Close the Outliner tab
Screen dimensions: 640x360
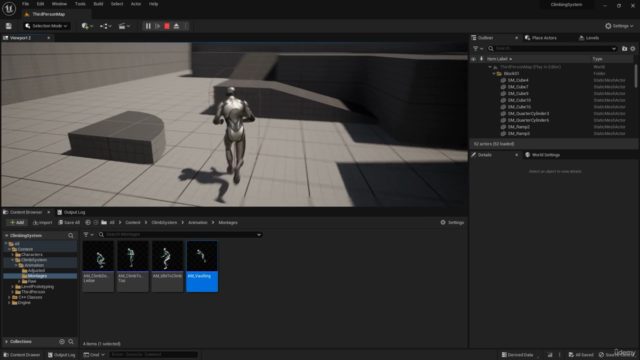point(516,38)
